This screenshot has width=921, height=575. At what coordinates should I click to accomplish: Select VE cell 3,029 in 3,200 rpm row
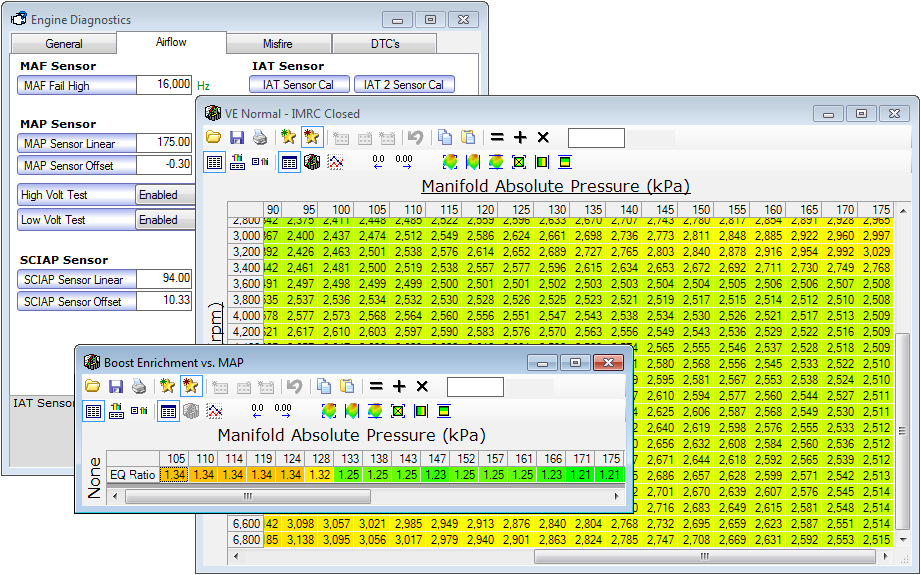tap(875, 251)
